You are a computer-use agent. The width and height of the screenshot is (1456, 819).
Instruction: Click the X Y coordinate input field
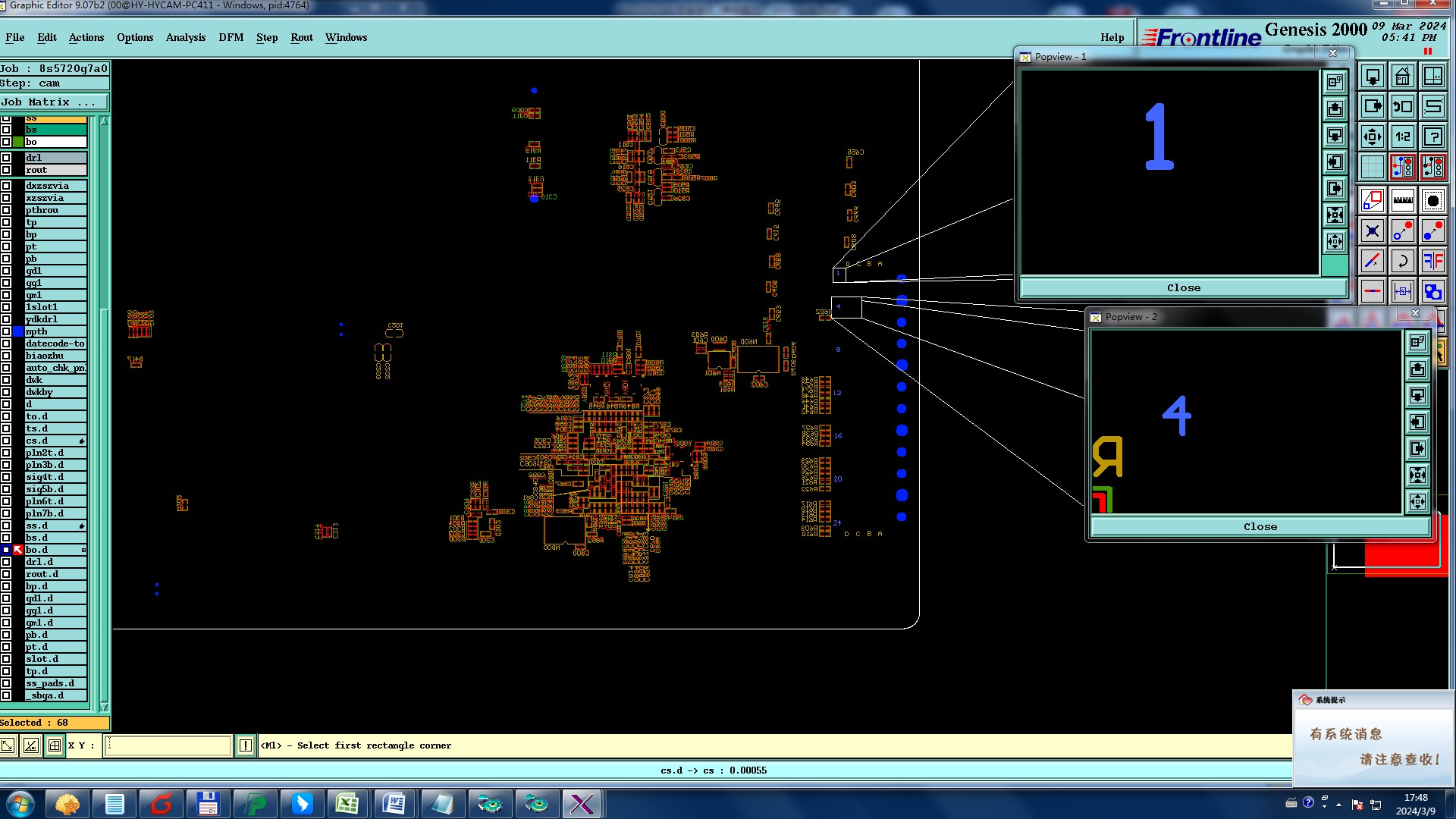(x=168, y=745)
